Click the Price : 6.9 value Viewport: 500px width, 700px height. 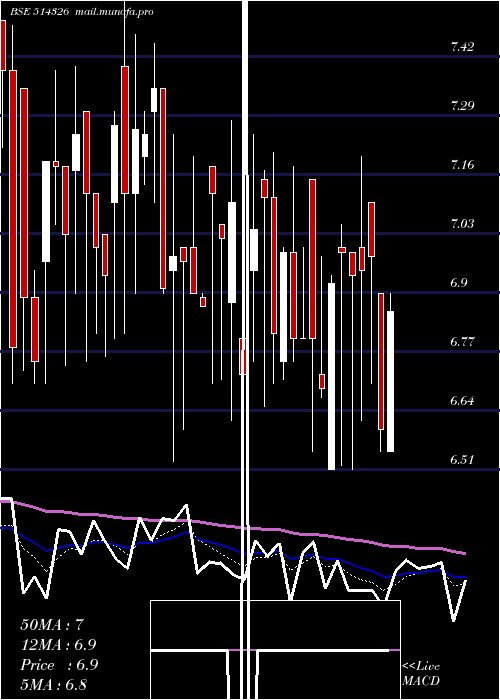tap(59, 665)
